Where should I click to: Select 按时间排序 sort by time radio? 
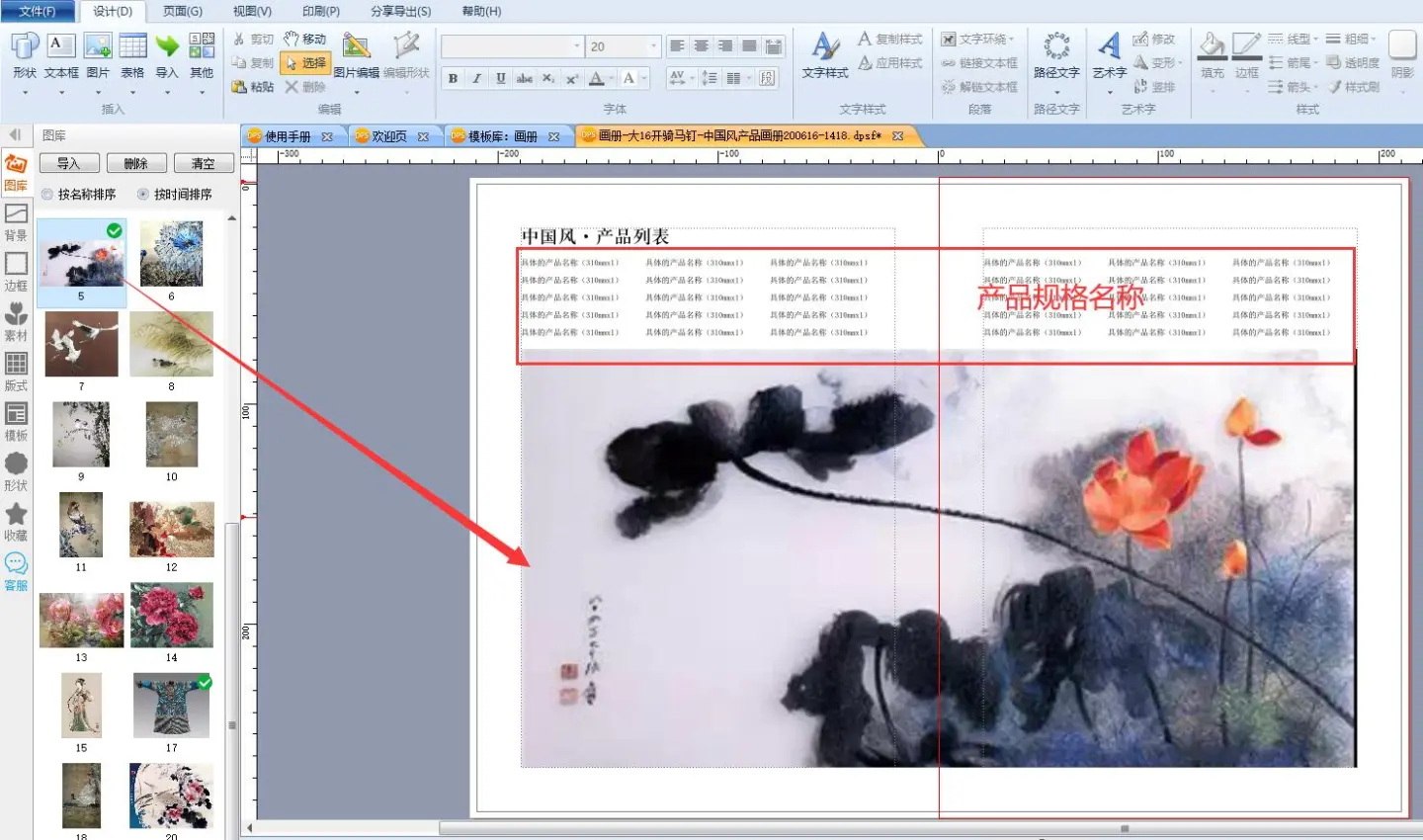coord(175,195)
